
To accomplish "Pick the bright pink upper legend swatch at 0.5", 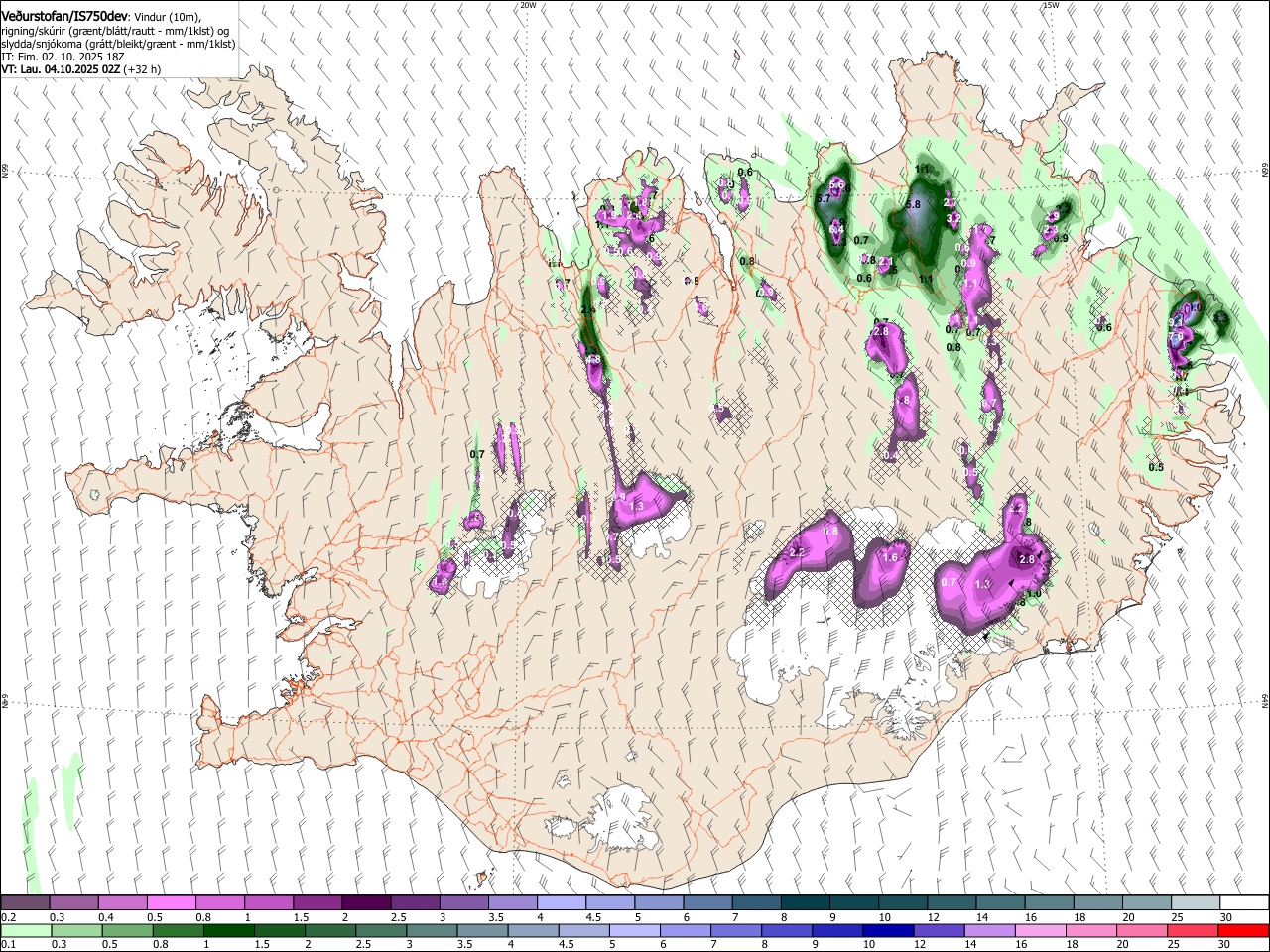I will (x=171, y=903).
